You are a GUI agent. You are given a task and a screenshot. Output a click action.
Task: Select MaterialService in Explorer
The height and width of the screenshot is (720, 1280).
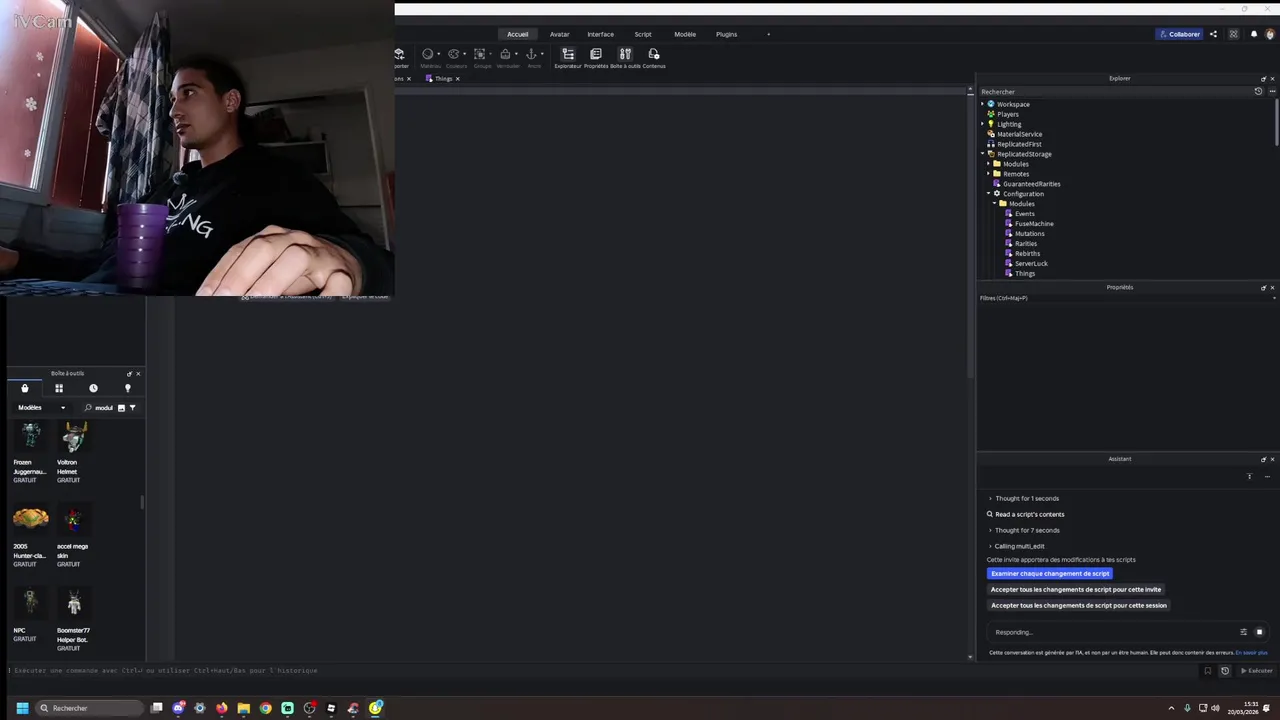[x=1019, y=134]
